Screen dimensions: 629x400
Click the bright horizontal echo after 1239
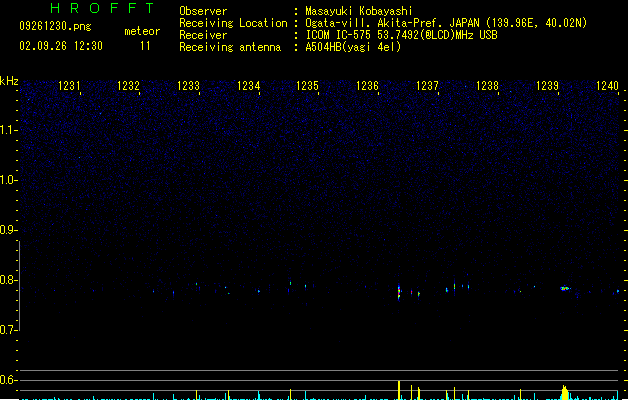[565, 288]
